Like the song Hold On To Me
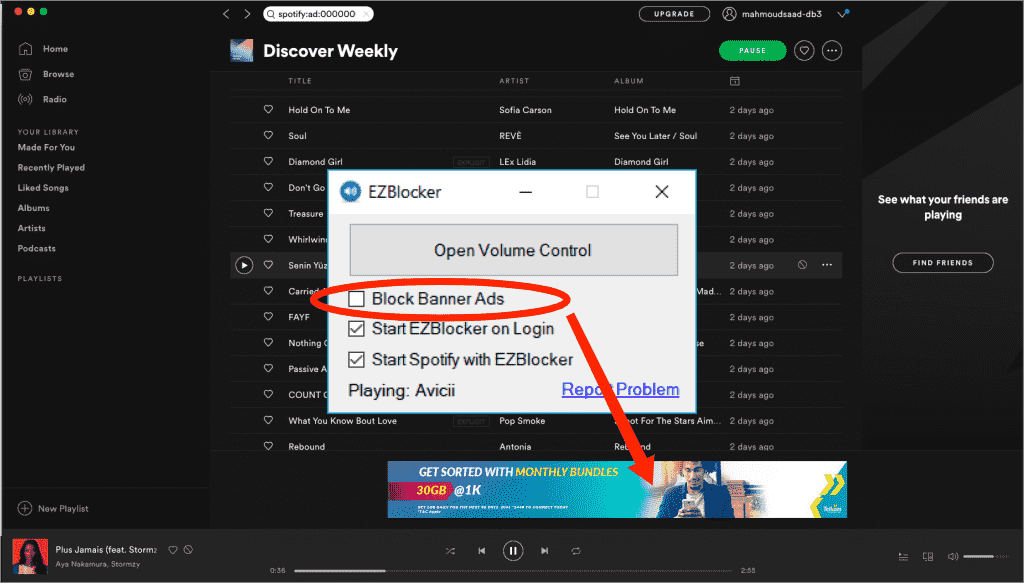The image size is (1024, 583). pyautogui.click(x=268, y=110)
